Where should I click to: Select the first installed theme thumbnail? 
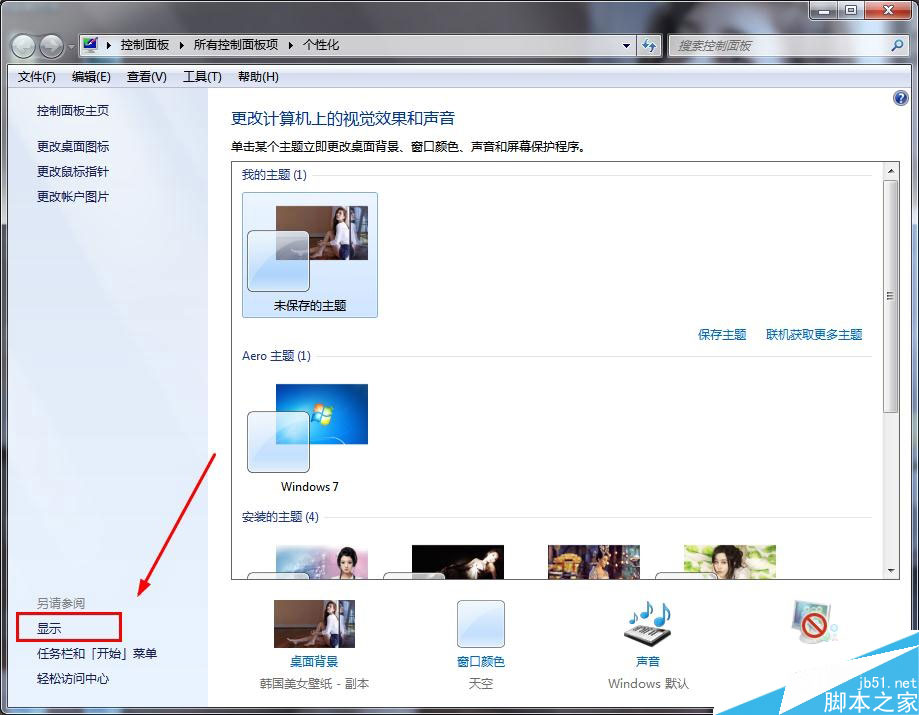320,560
